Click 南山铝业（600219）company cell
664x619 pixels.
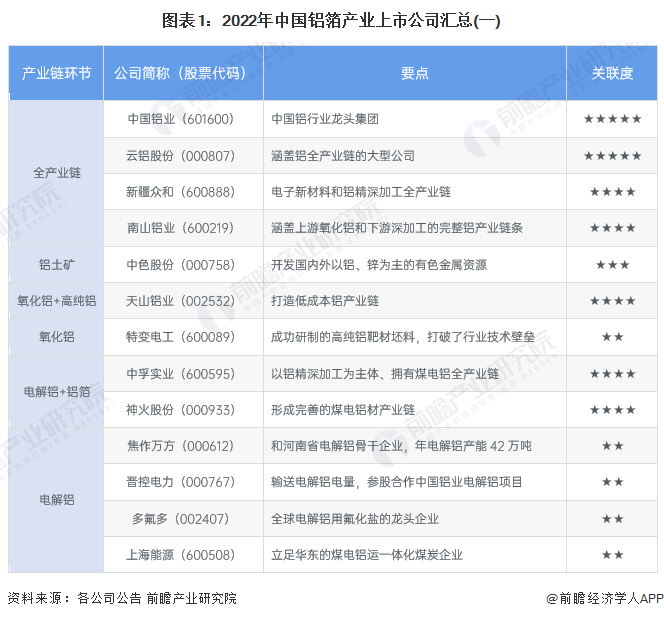(183, 228)
